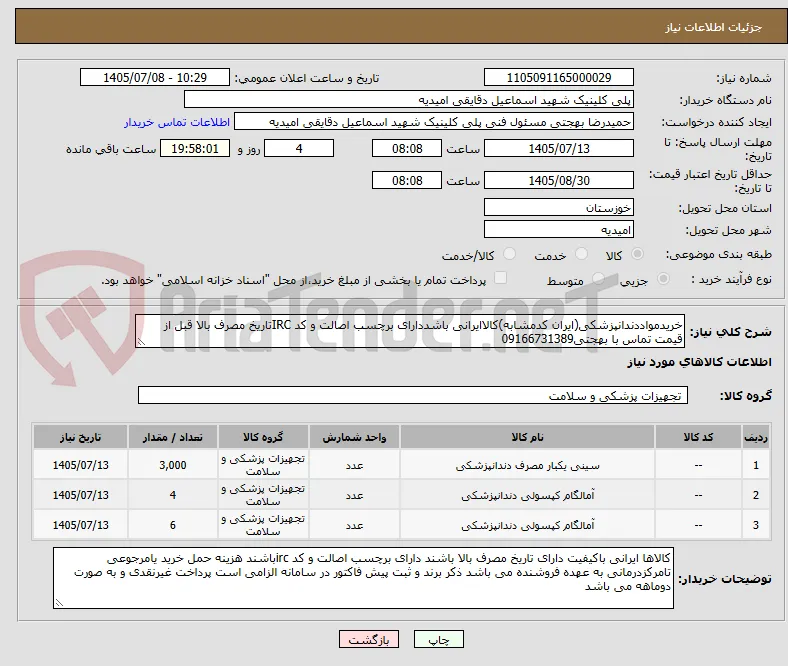Click the resize handle of buyer notes box

point(59,603)
